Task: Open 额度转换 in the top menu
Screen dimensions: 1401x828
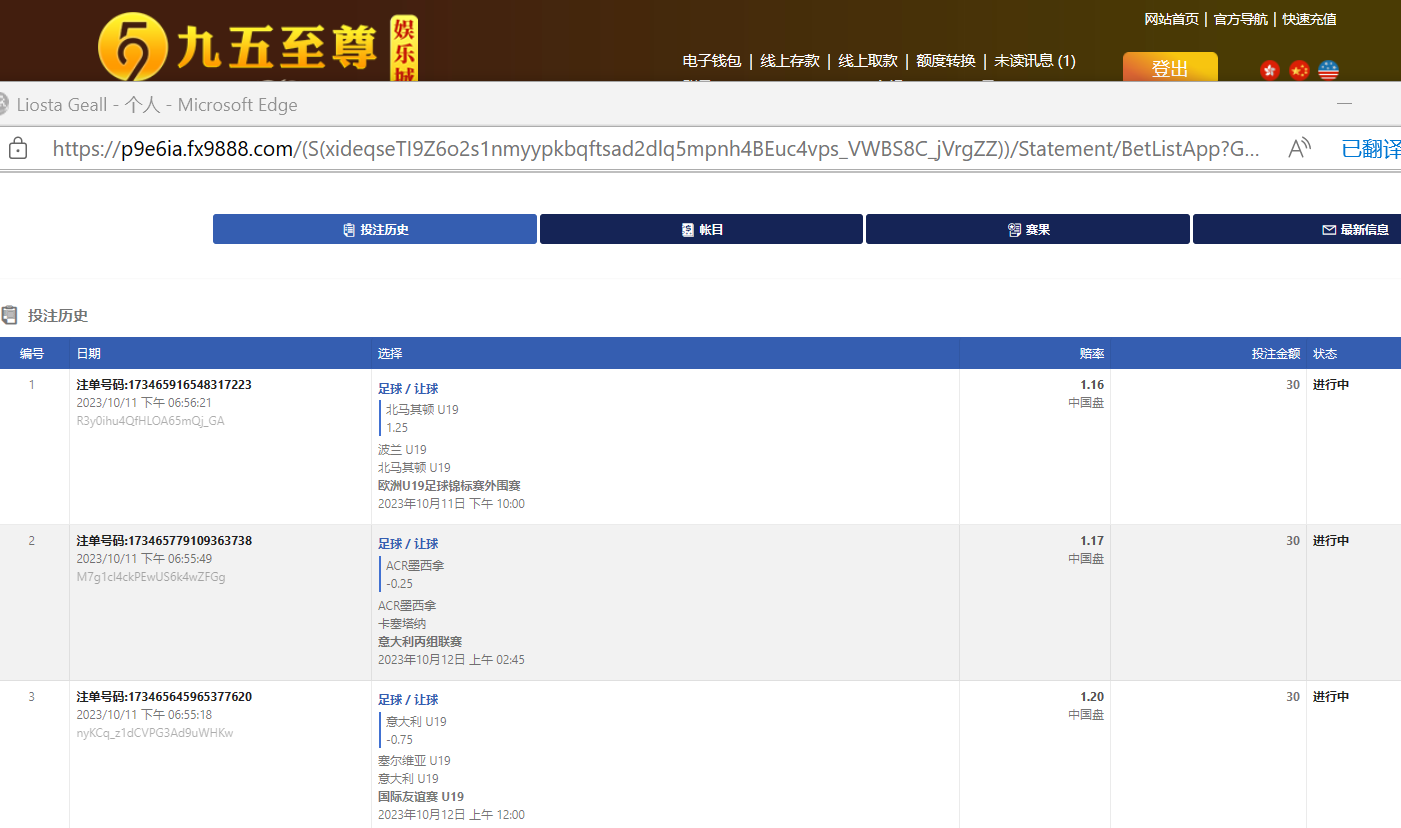Action: tap(946, 61)
